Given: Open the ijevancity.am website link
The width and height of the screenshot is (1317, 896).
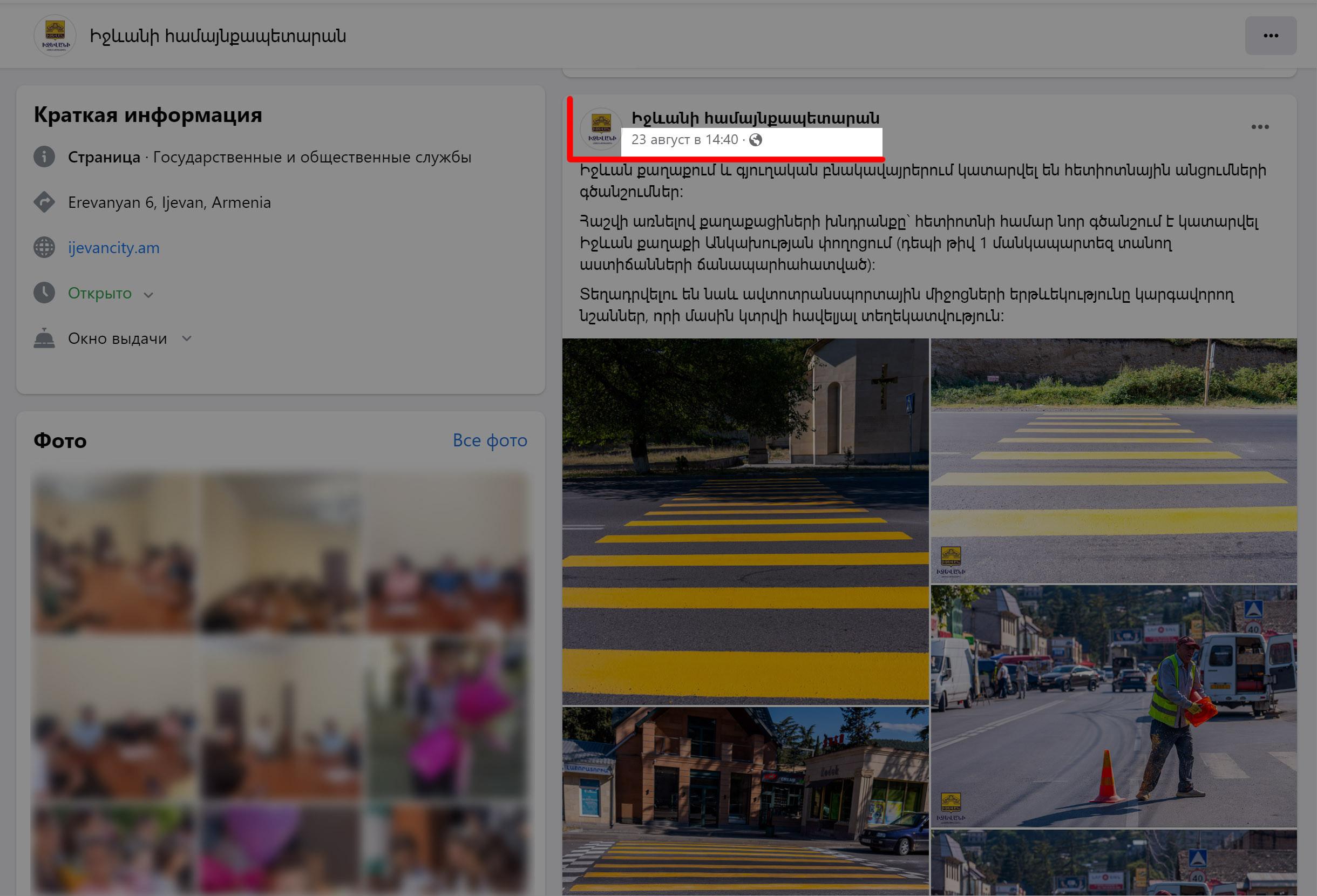Looking at the screenshot, I should [114, 248].
